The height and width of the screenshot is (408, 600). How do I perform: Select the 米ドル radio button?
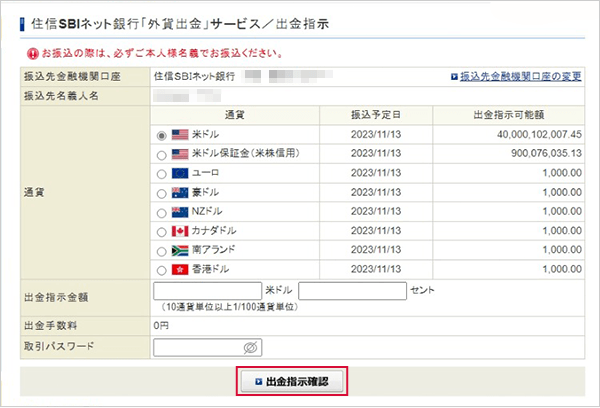tap(162, 135)
